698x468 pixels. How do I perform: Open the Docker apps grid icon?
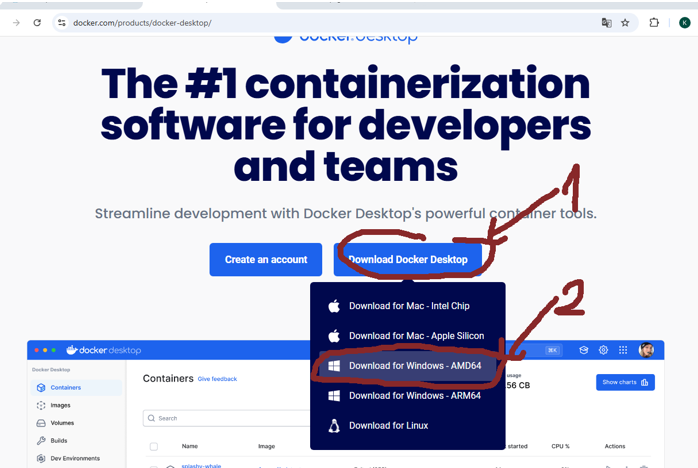tap(623, 350)
